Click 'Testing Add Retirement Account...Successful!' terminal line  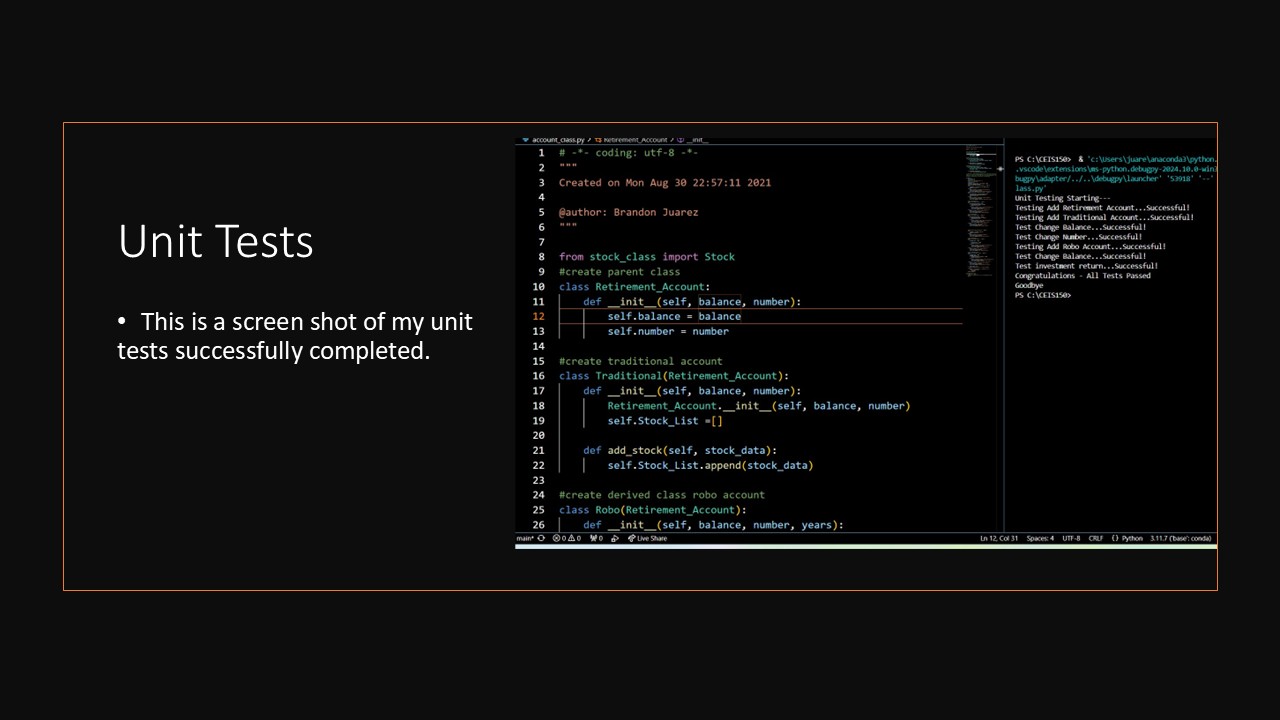click(x=1102, y=208)
